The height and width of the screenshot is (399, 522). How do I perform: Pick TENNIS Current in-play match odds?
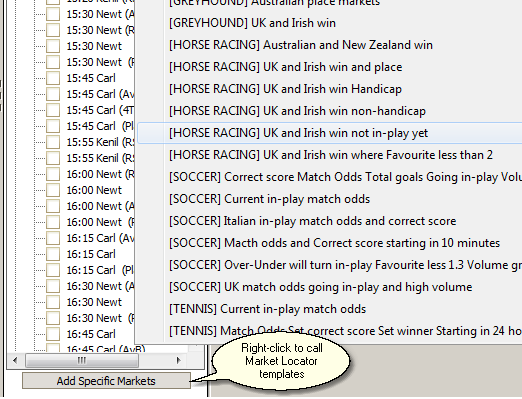tap(267, 309)
